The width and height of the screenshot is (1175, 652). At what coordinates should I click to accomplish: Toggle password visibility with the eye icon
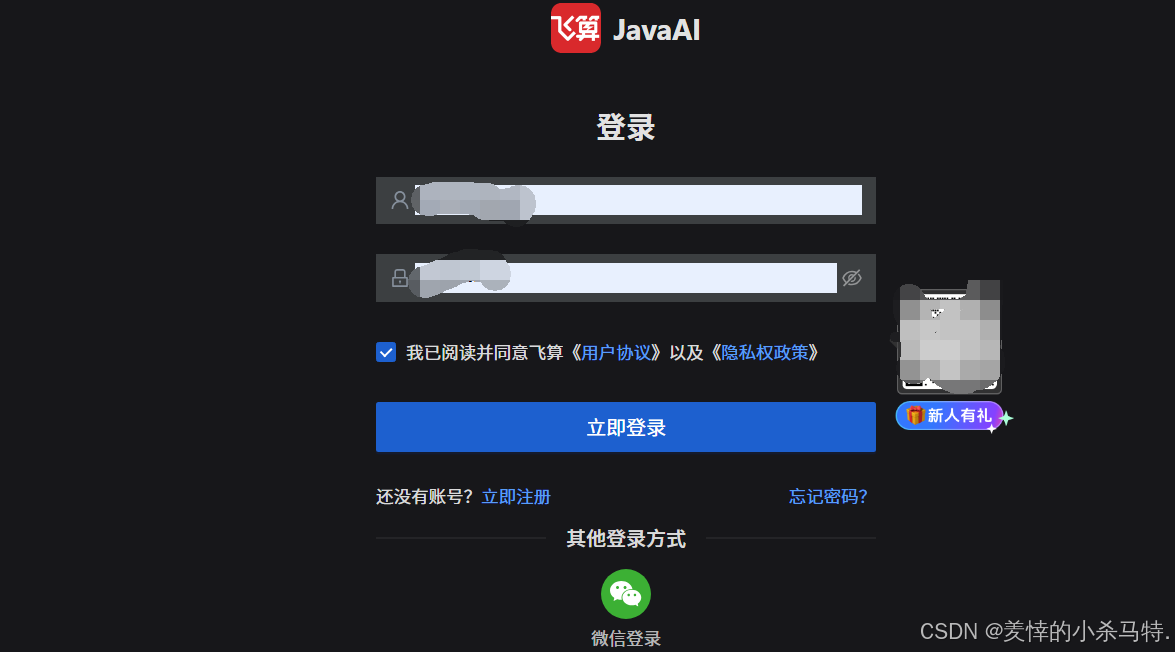[852, 278]
